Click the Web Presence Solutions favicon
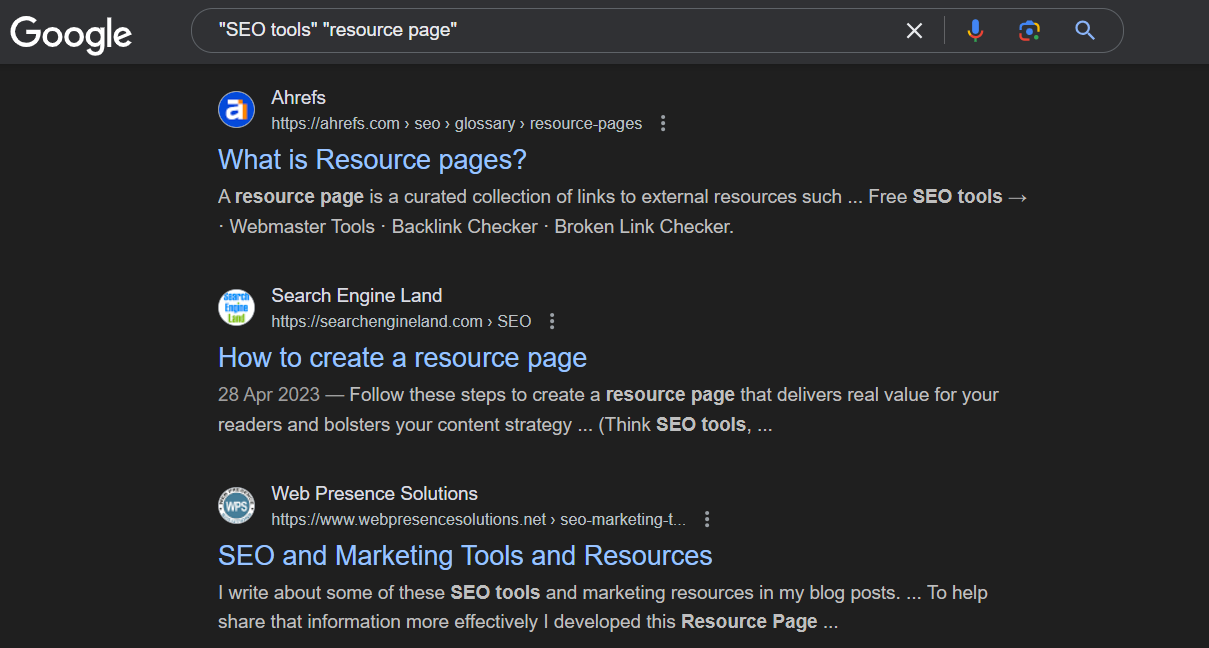Screen dimensions: 1209x648 coord(237,505)
